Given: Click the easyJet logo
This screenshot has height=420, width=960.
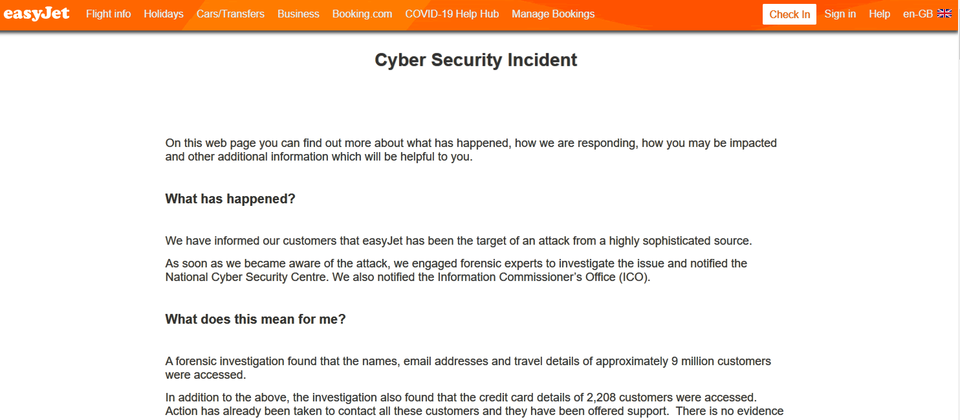Looking at the screenshot, I should click(x=37, y=14).
